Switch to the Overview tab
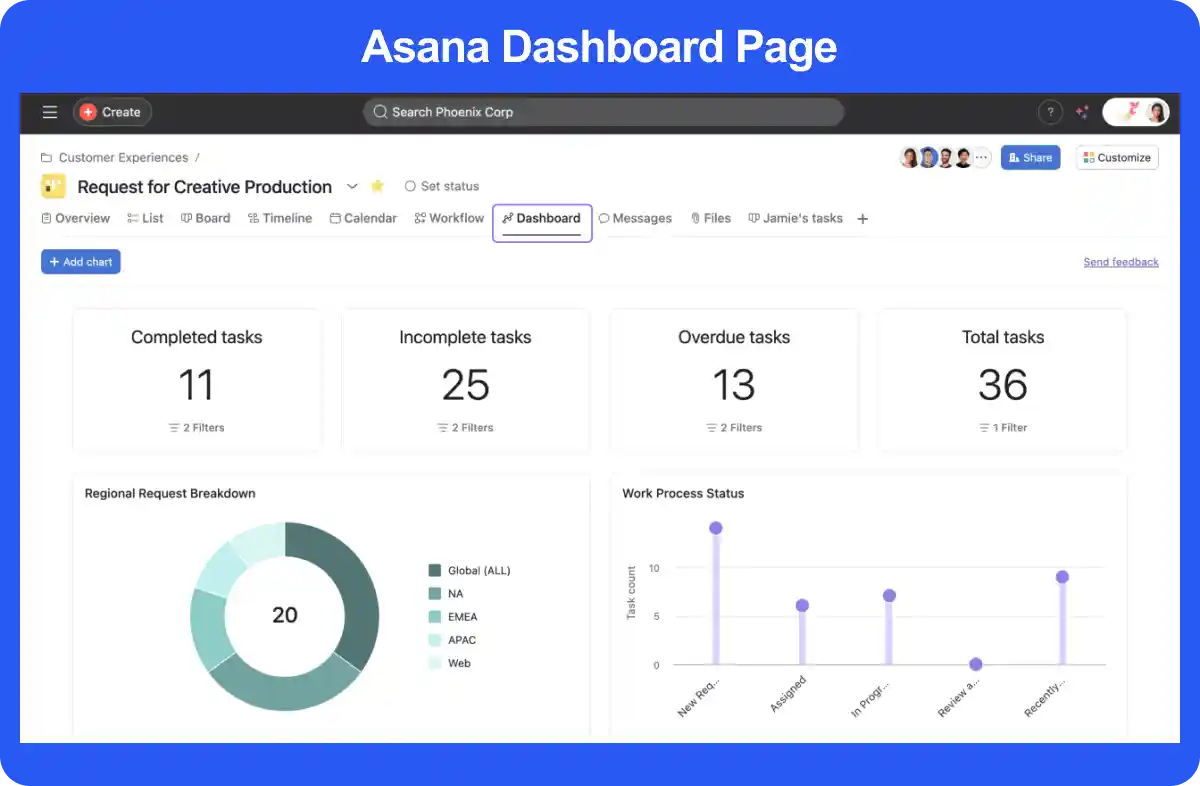The width and height of the screenshot is (1200, 786). tap(76, 218)
